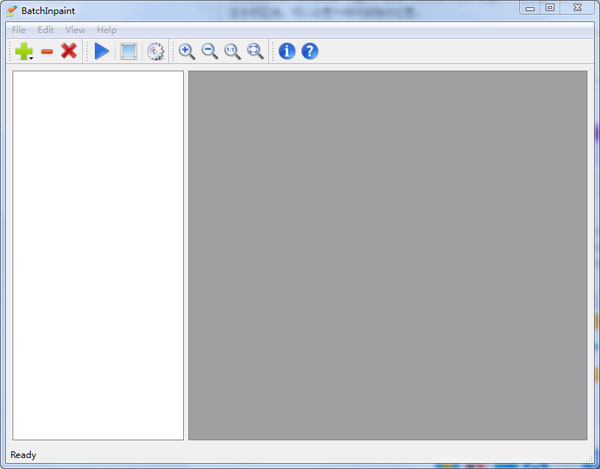The height and width of the screenshot is (469, 600).
Task: Click the red X Clear all icon
Action: point(69,51)
